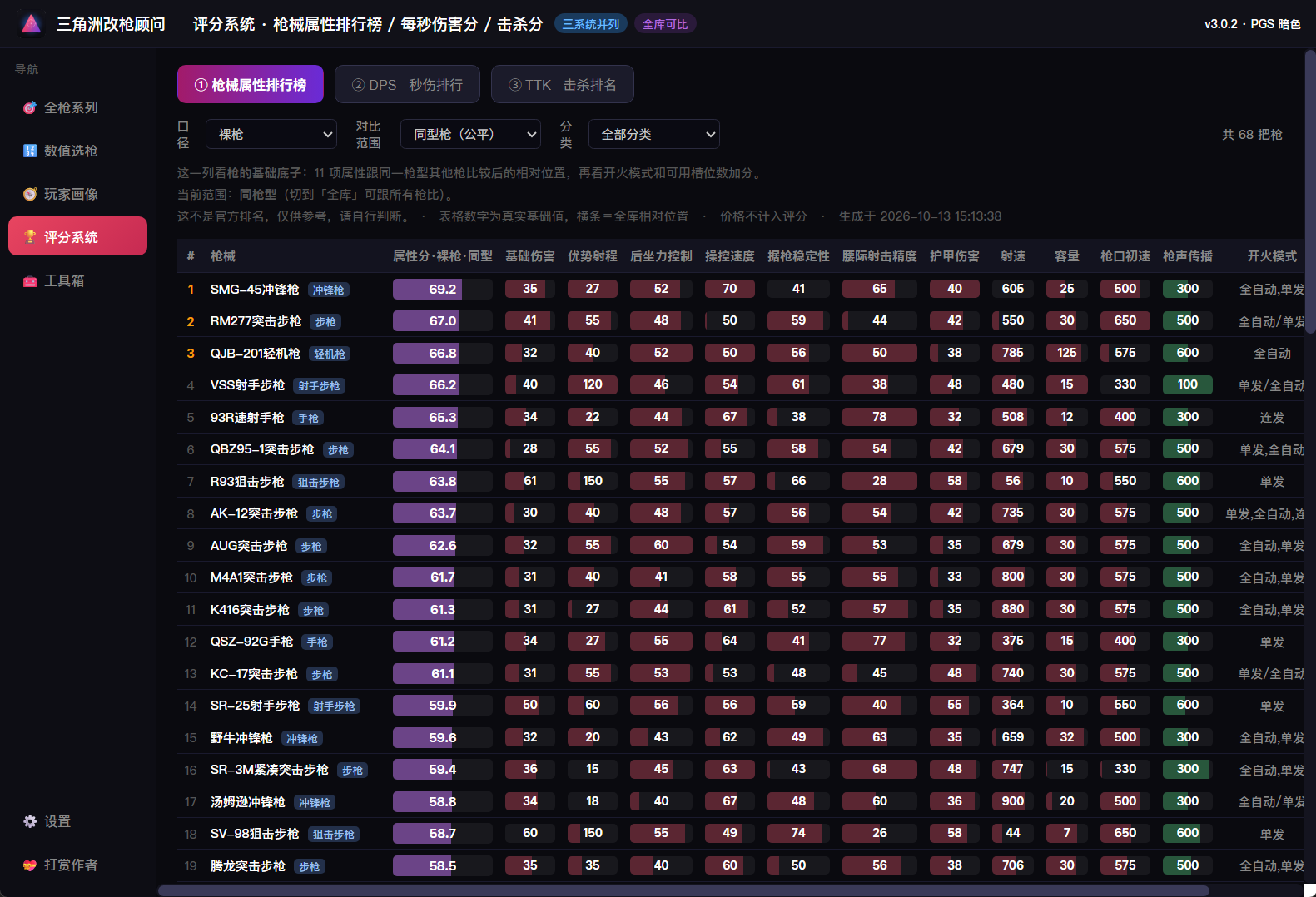The width and height of the screenshot is (1316, 897).
Task: Click the 三系统并列 badge
Action: (x=591, y=24)
